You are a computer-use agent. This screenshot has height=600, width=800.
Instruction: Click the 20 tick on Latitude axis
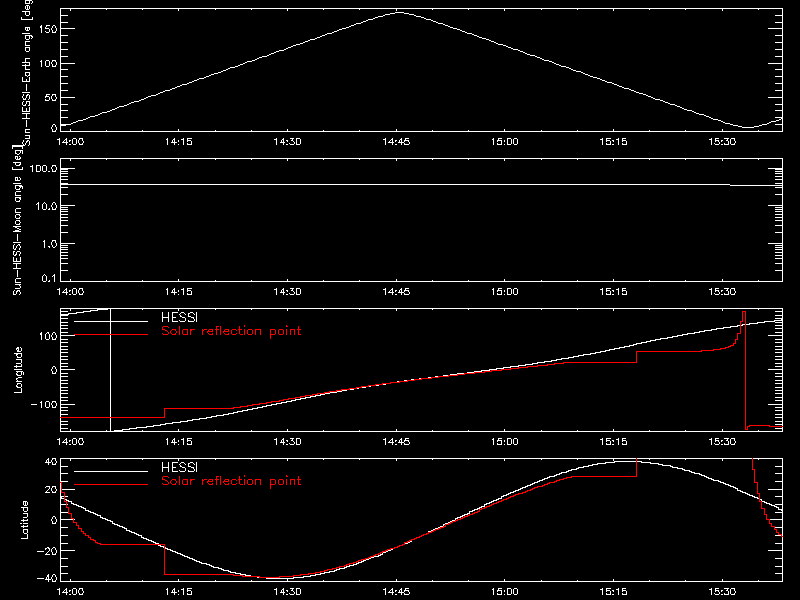[51, 490]
